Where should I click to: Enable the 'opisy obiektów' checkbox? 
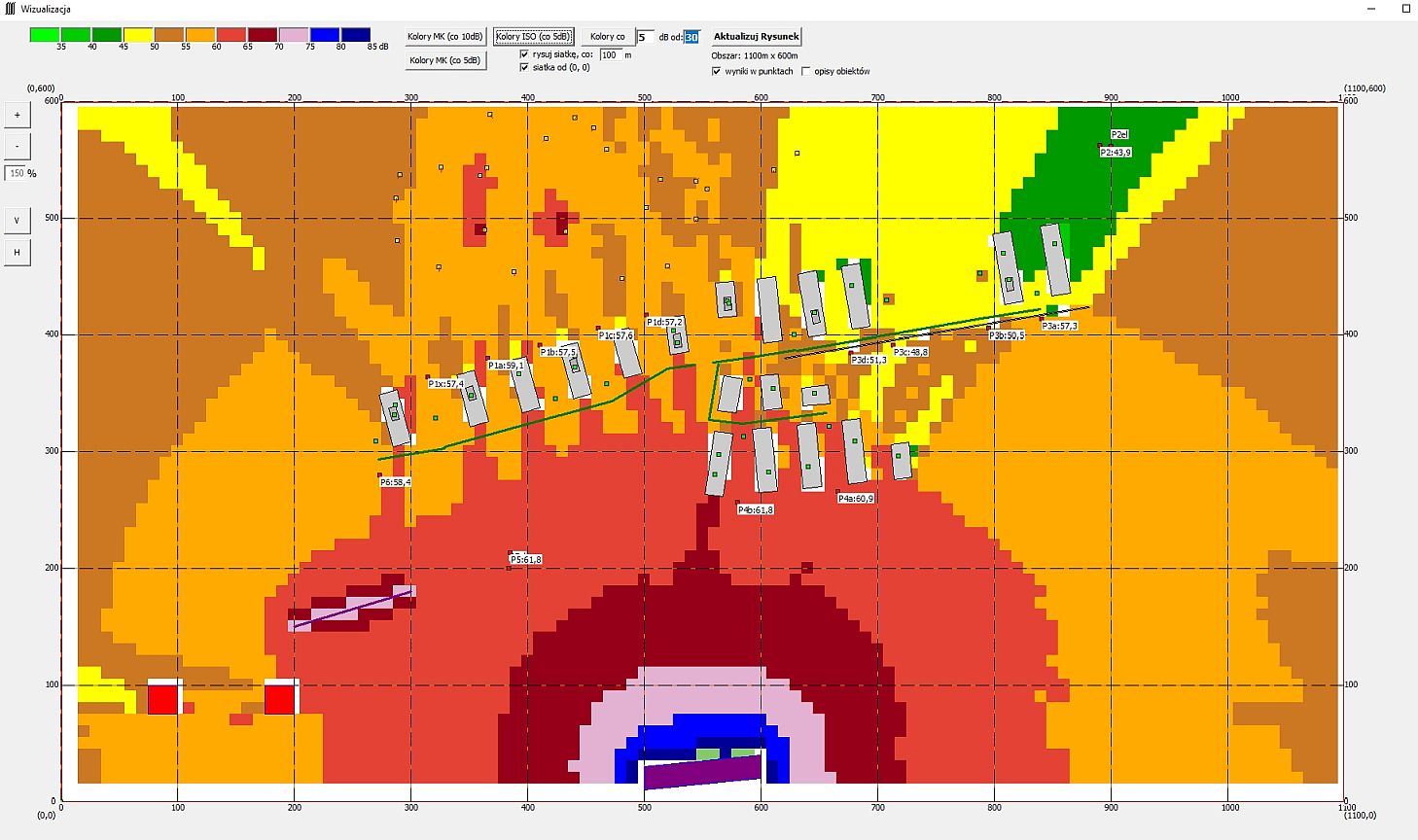point(805,71)
